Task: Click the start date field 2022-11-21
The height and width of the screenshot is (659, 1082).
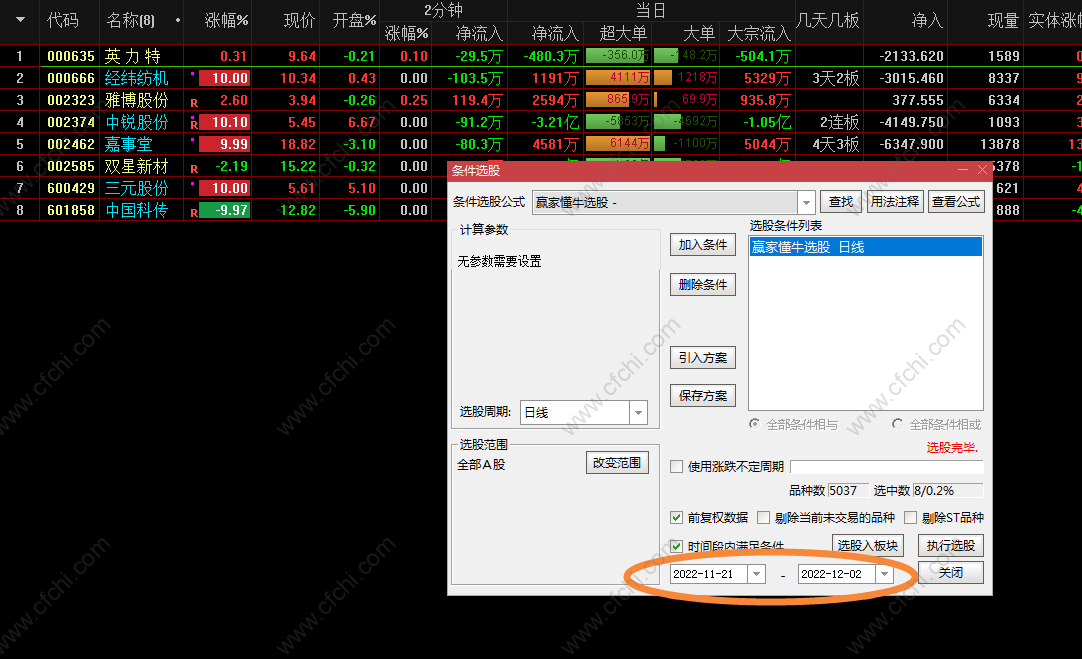Action: (709, 574)
